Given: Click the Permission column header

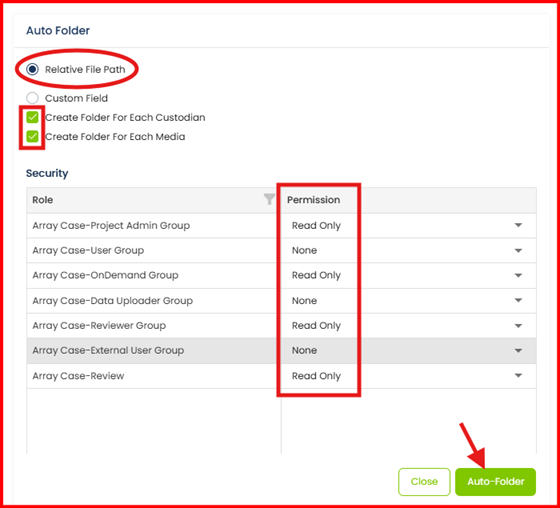Looking at the screenshot, I should click(409, 200).
